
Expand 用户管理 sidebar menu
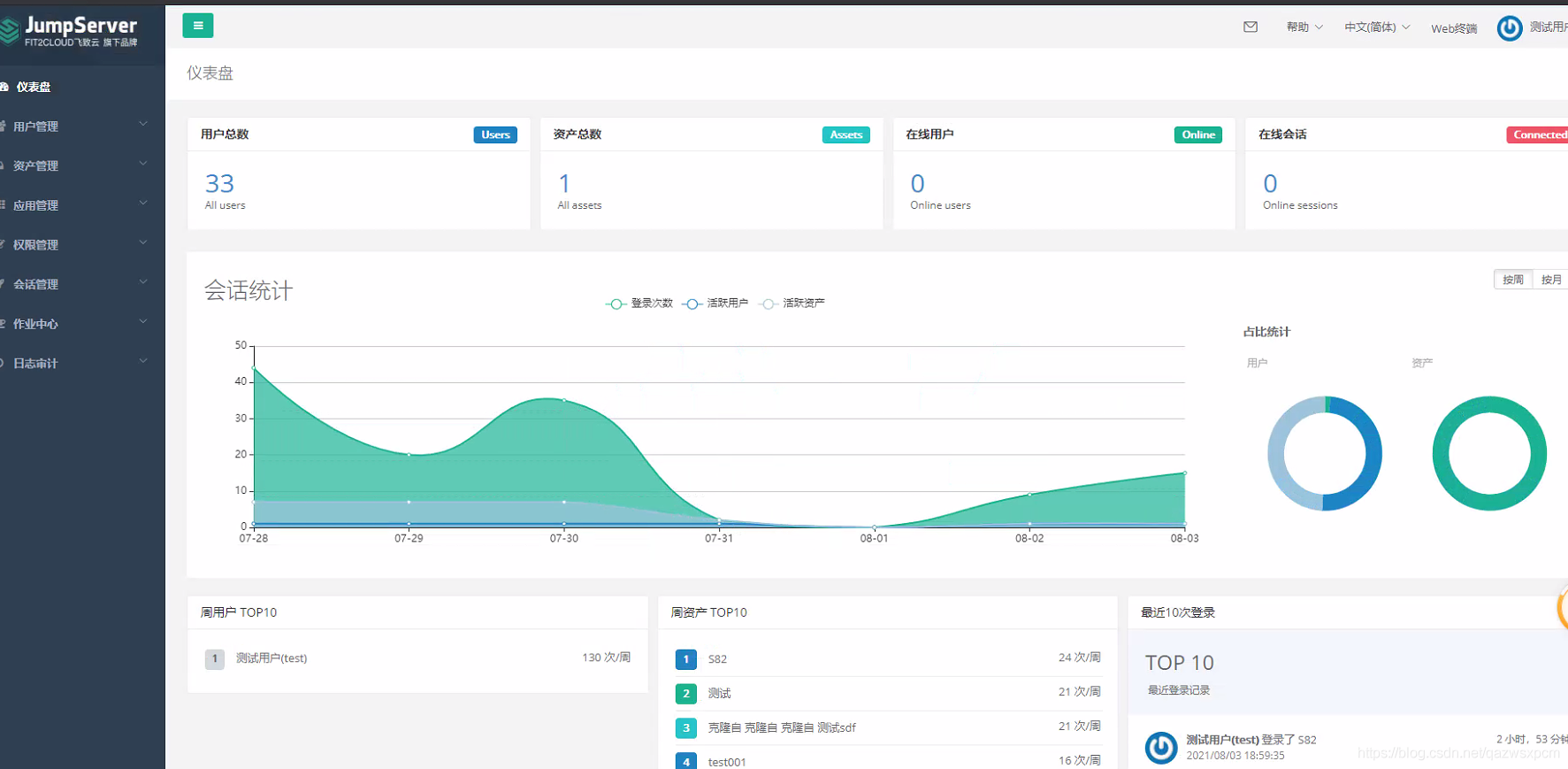click(x=82, y=127)
